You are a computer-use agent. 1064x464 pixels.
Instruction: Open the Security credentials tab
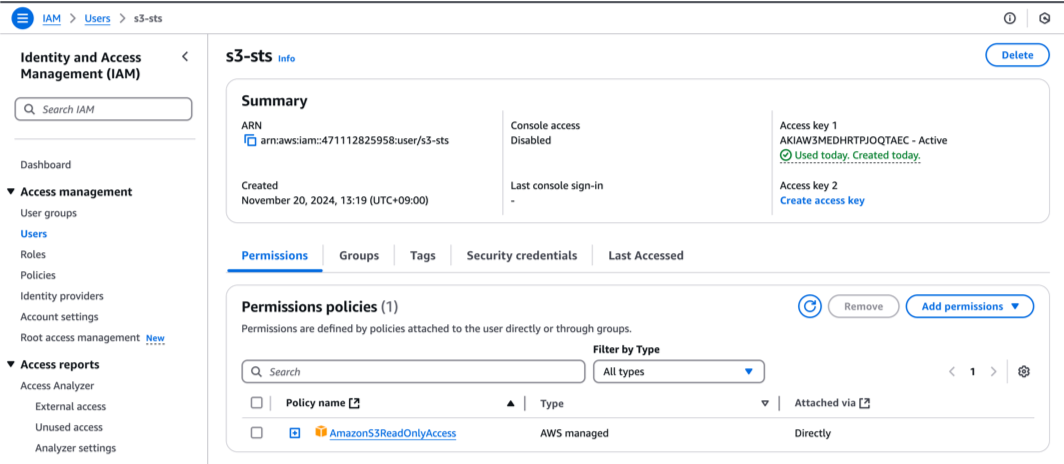(x=522, y=256)
